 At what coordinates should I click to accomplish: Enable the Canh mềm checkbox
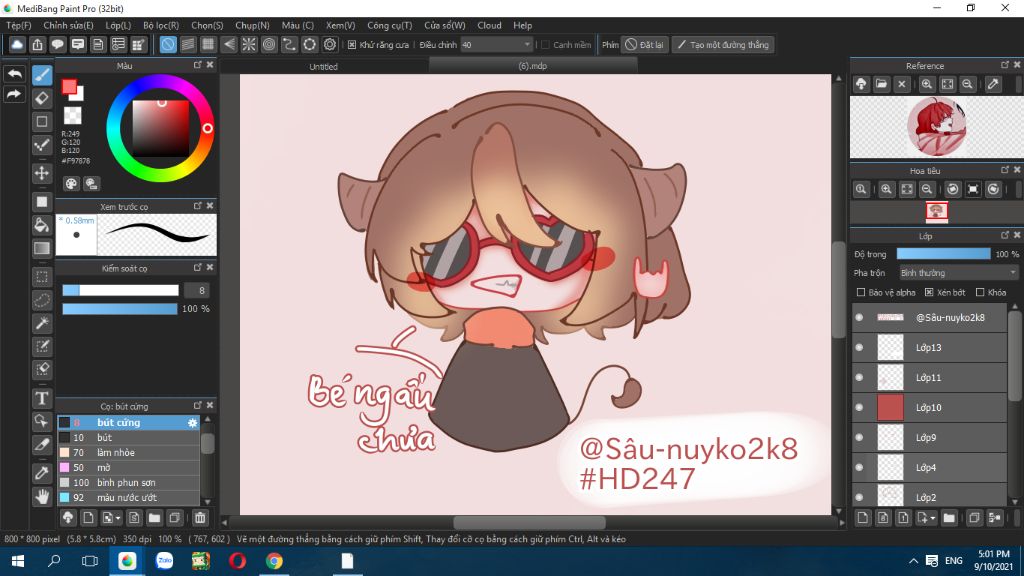(545, 45)
